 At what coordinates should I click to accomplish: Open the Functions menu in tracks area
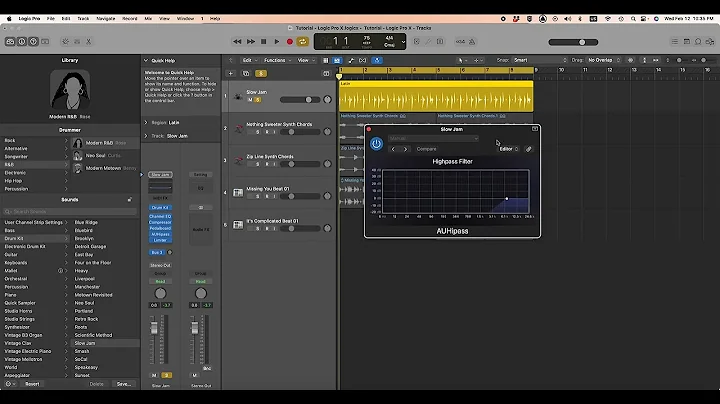pos(277,60)
